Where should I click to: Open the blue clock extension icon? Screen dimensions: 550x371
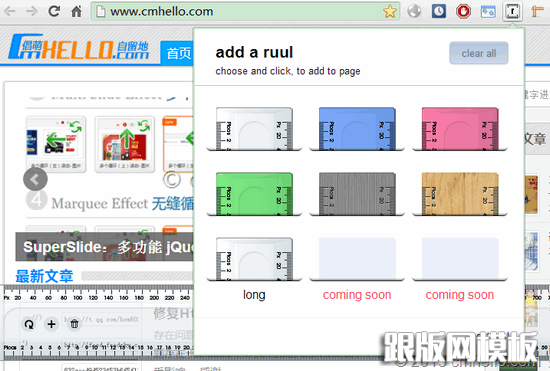coord(439,11)
